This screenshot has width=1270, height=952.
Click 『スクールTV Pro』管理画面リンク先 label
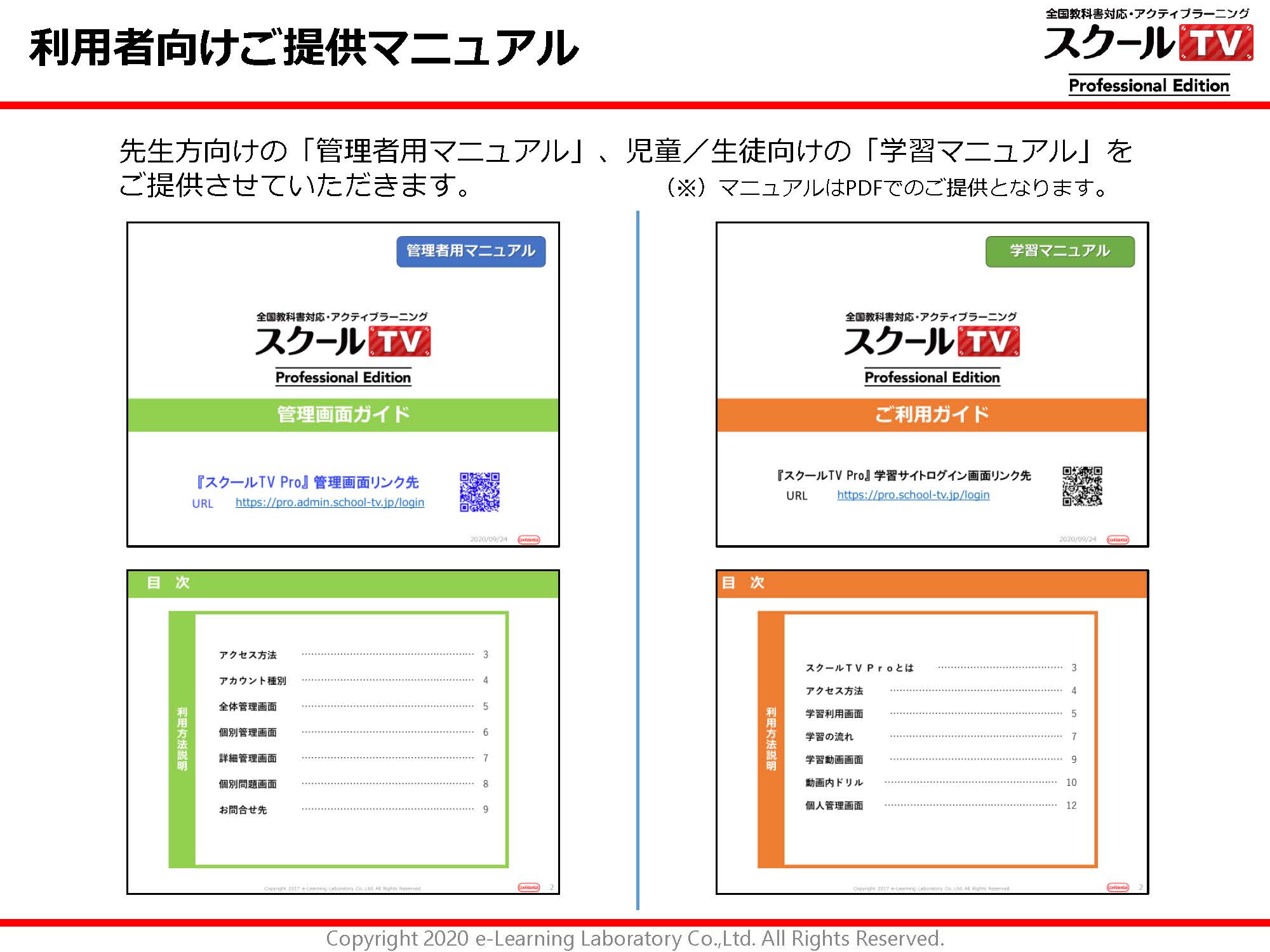(307, 482)
